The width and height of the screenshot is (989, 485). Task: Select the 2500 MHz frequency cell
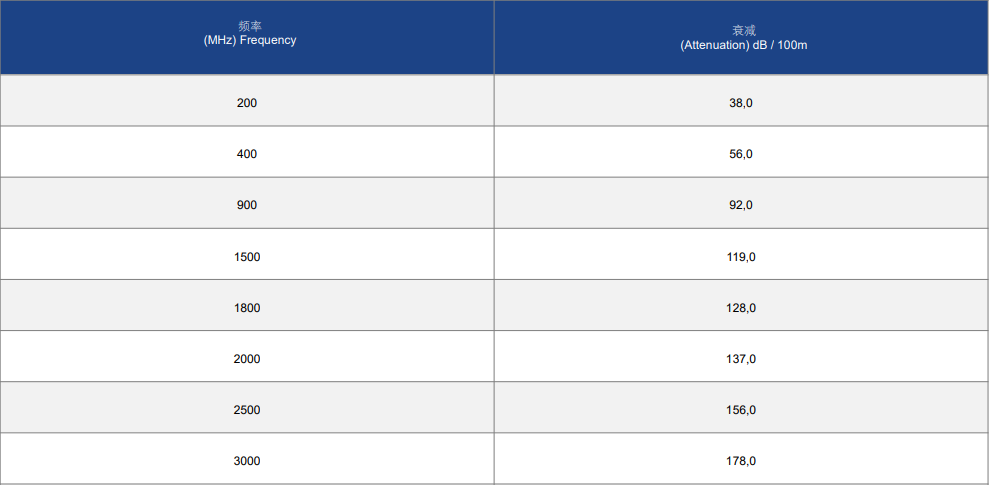pyautogui.click(x=247, y=407)
